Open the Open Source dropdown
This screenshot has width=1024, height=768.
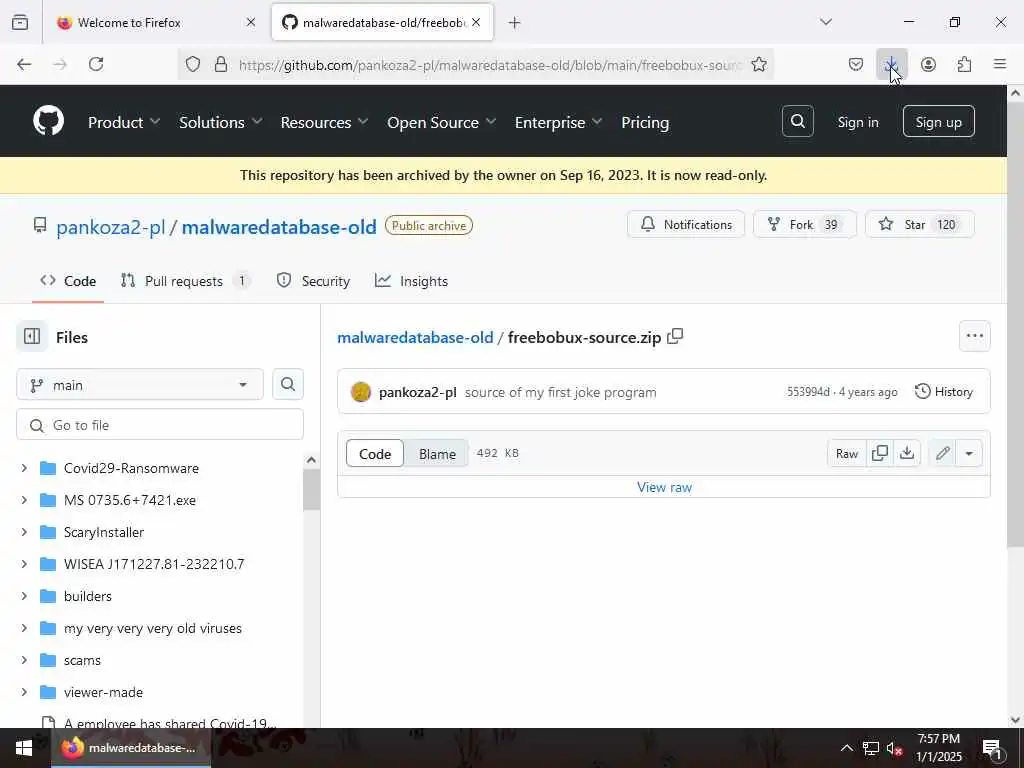(441, 122)
